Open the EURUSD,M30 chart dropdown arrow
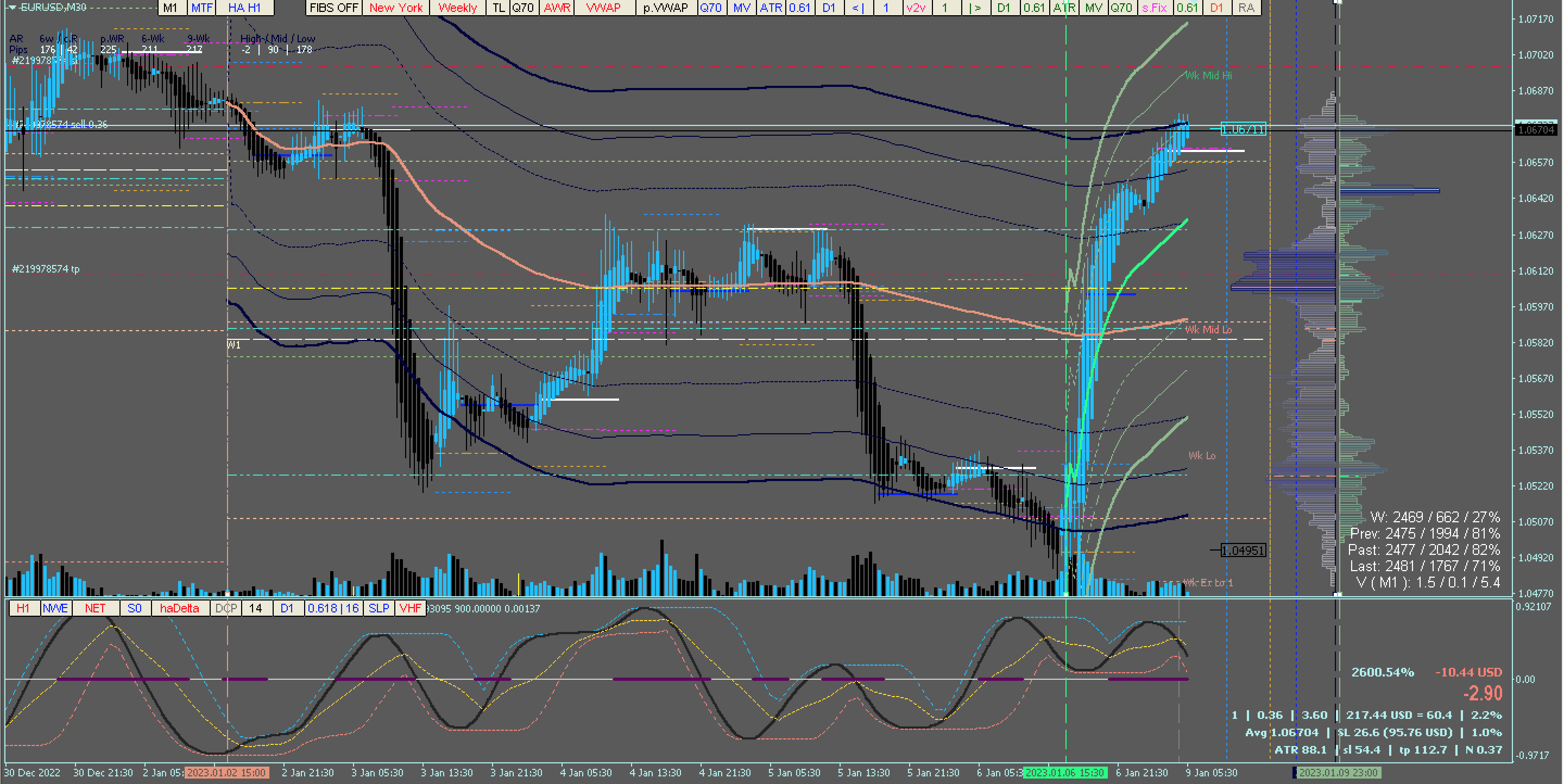The width and height of the screenshot is (1564, 784). 12,7
